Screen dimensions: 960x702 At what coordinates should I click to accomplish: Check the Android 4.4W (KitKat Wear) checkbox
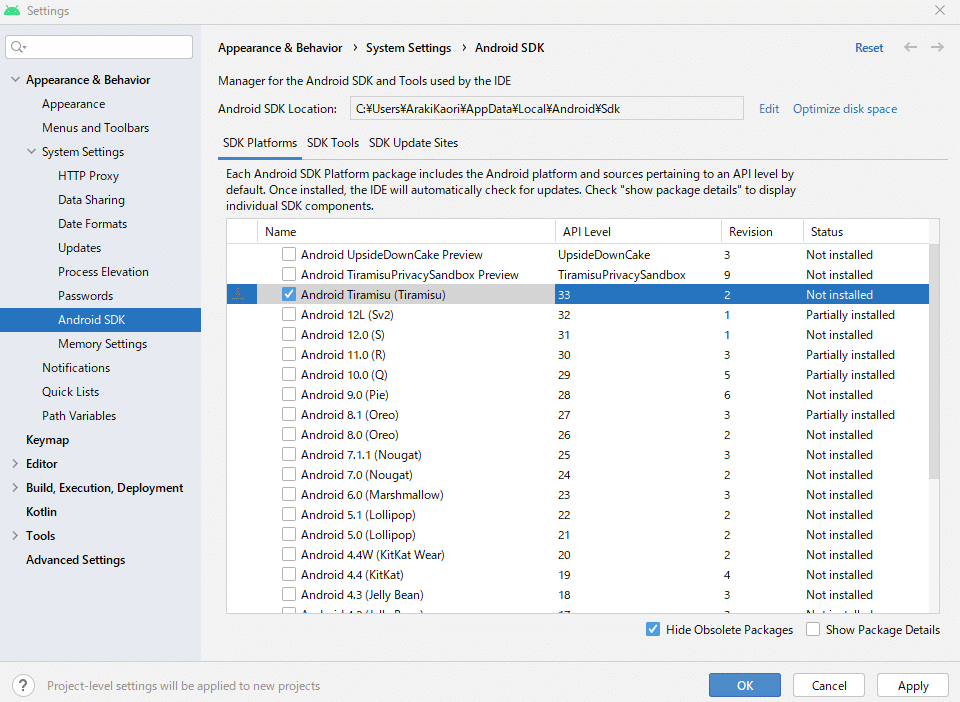[289, 555]
